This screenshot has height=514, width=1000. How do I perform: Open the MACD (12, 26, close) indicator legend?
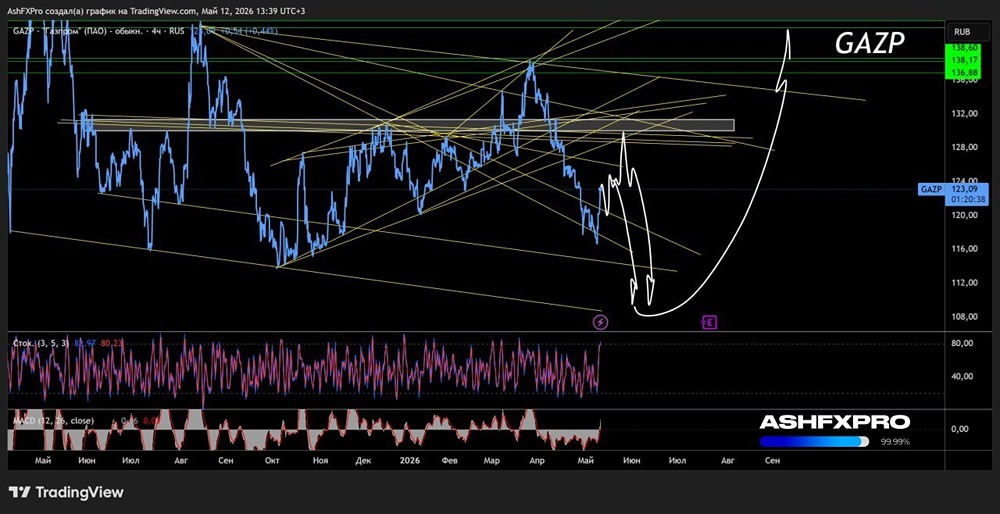[x=53, y=421]
